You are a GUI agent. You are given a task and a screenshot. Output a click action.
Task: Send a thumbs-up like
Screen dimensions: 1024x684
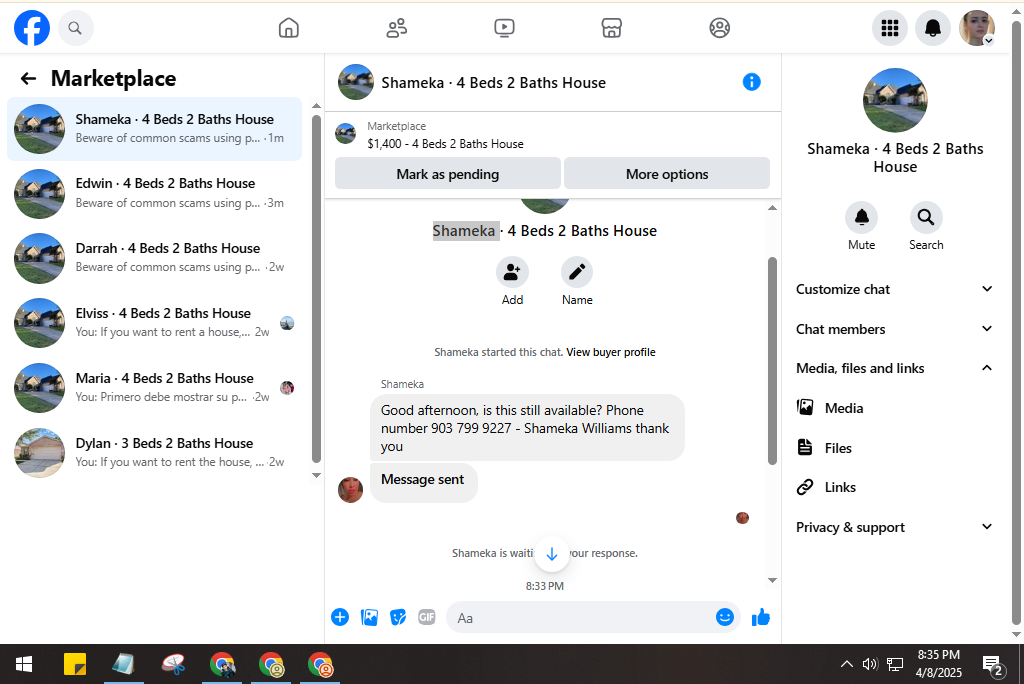(761, 617)
